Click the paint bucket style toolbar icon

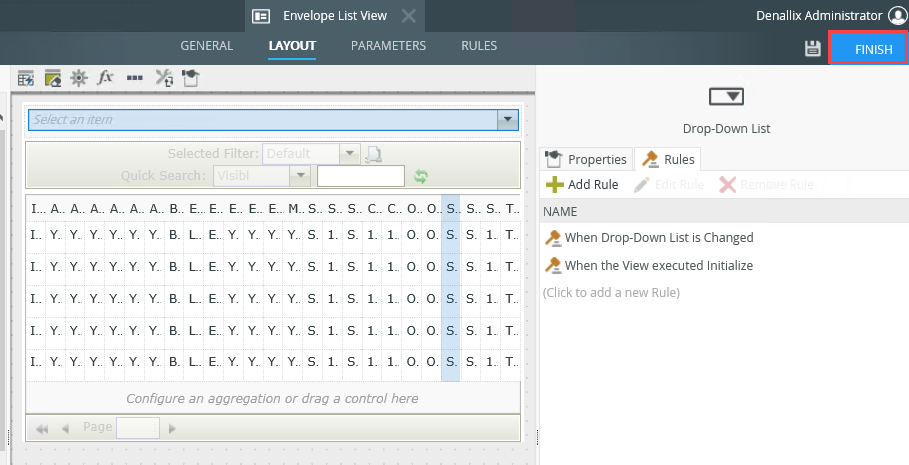(x=191, y=78)
